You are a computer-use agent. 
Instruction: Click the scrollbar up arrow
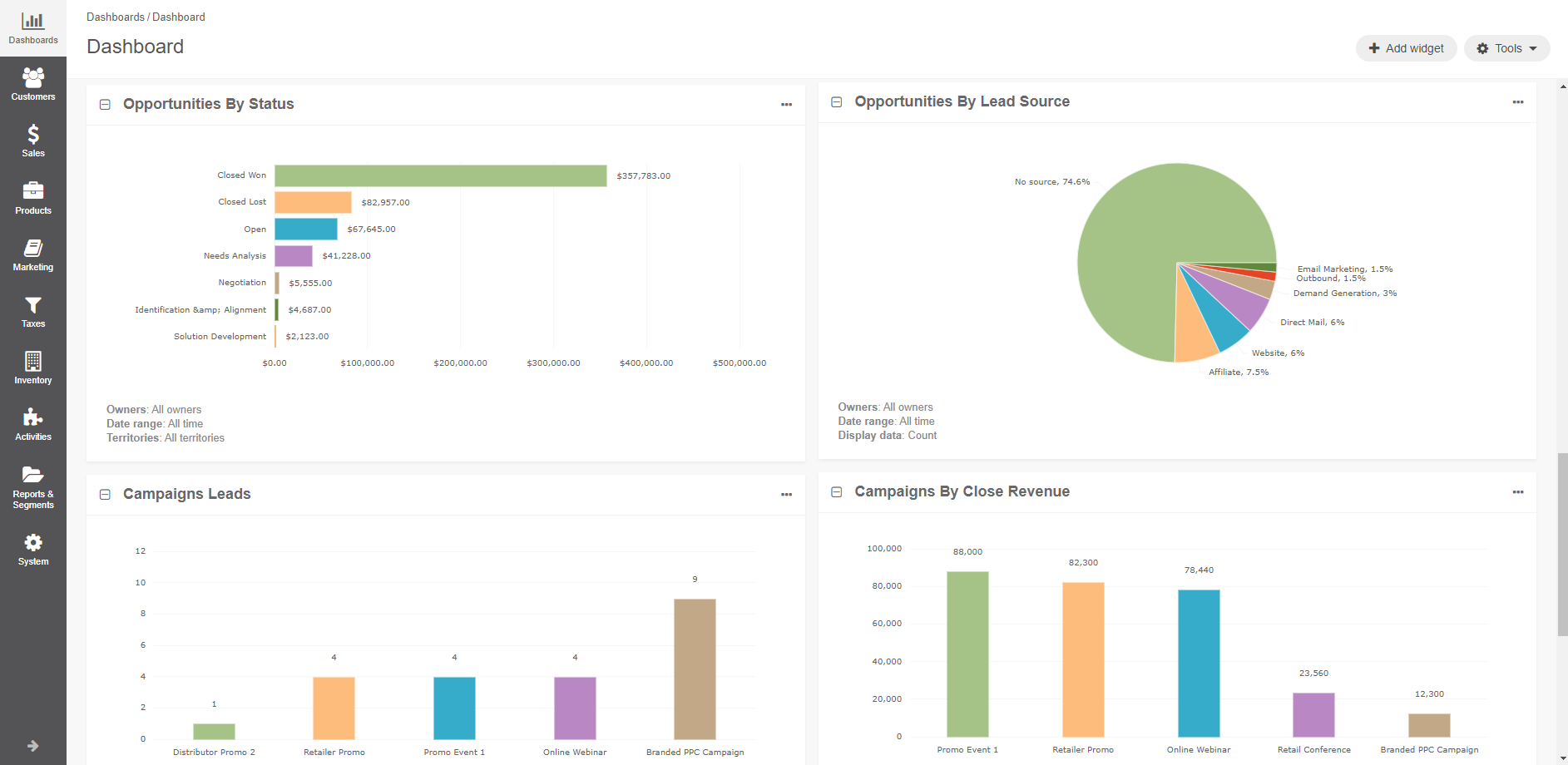[1562, 86]
